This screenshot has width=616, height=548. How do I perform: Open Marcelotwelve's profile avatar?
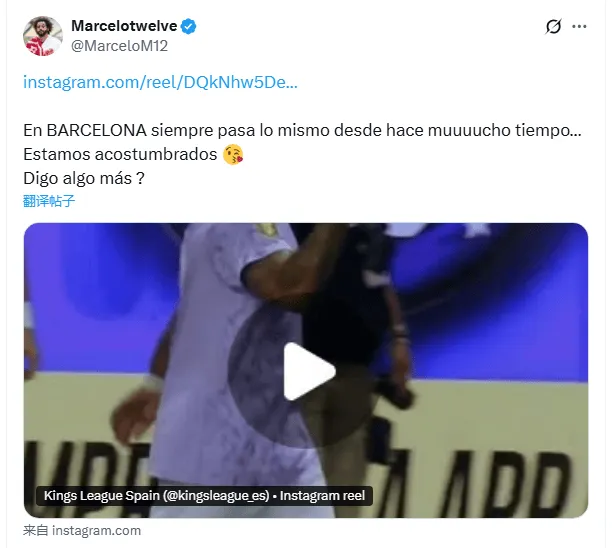tap(43, 36)
